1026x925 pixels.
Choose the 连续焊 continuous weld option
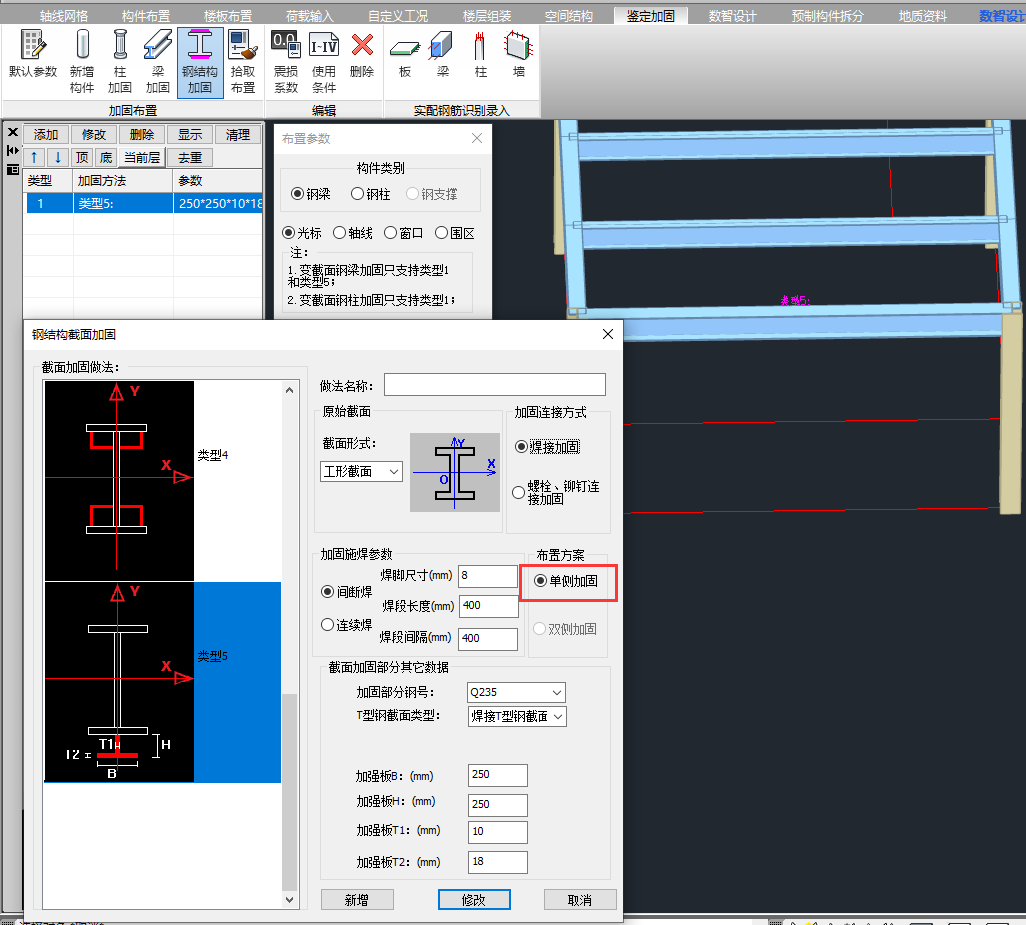pos(327,625)
